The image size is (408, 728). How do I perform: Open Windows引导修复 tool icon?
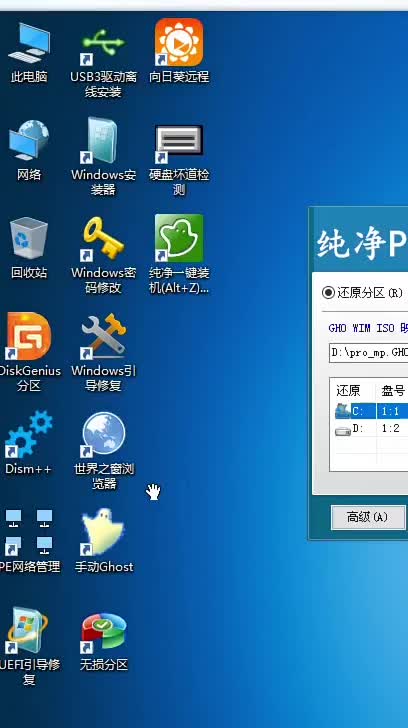click(104, 352)
